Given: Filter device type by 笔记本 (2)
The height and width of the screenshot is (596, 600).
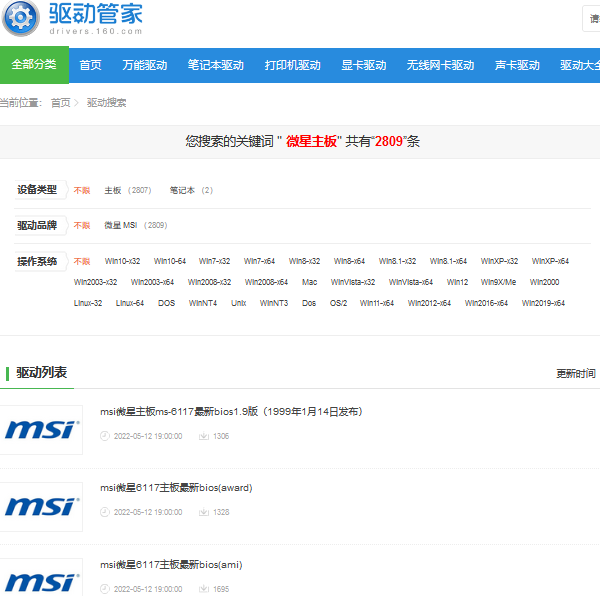Looking at the screenshot, I should click(x=191, y=191).
